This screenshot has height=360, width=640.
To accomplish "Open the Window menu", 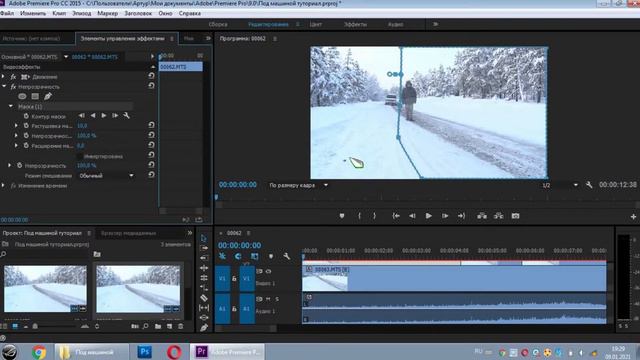I will pos(165,13).
